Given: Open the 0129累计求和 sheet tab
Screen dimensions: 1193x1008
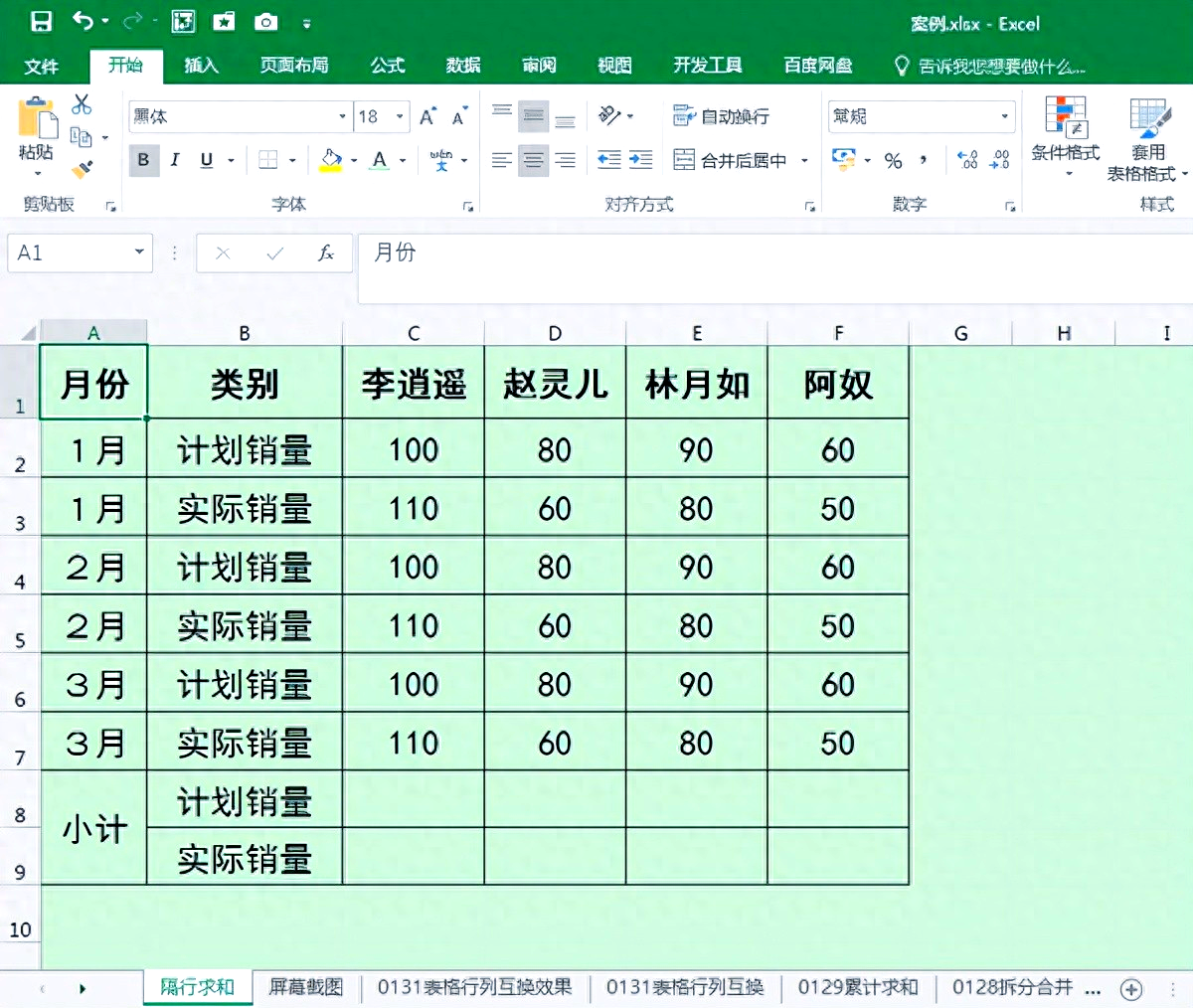Looking at the screenshot, I should click(858, 987).
